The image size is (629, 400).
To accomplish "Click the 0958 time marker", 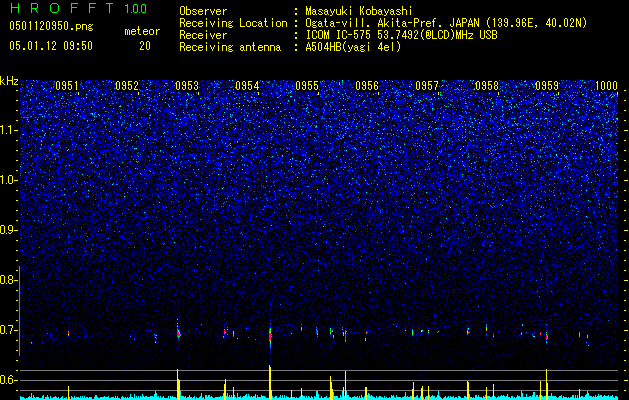I will click(487, 86).
